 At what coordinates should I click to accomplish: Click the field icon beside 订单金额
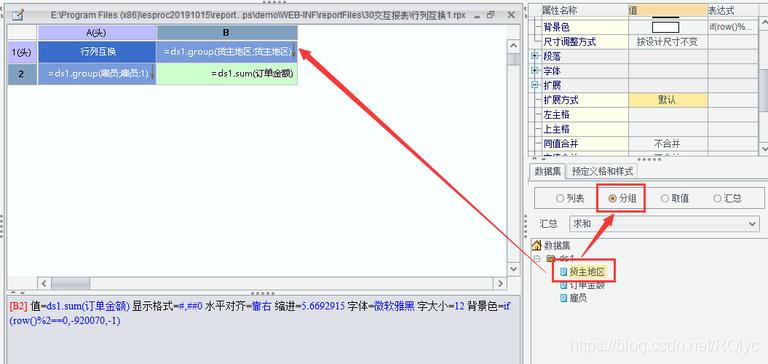[x=564, y=285]
